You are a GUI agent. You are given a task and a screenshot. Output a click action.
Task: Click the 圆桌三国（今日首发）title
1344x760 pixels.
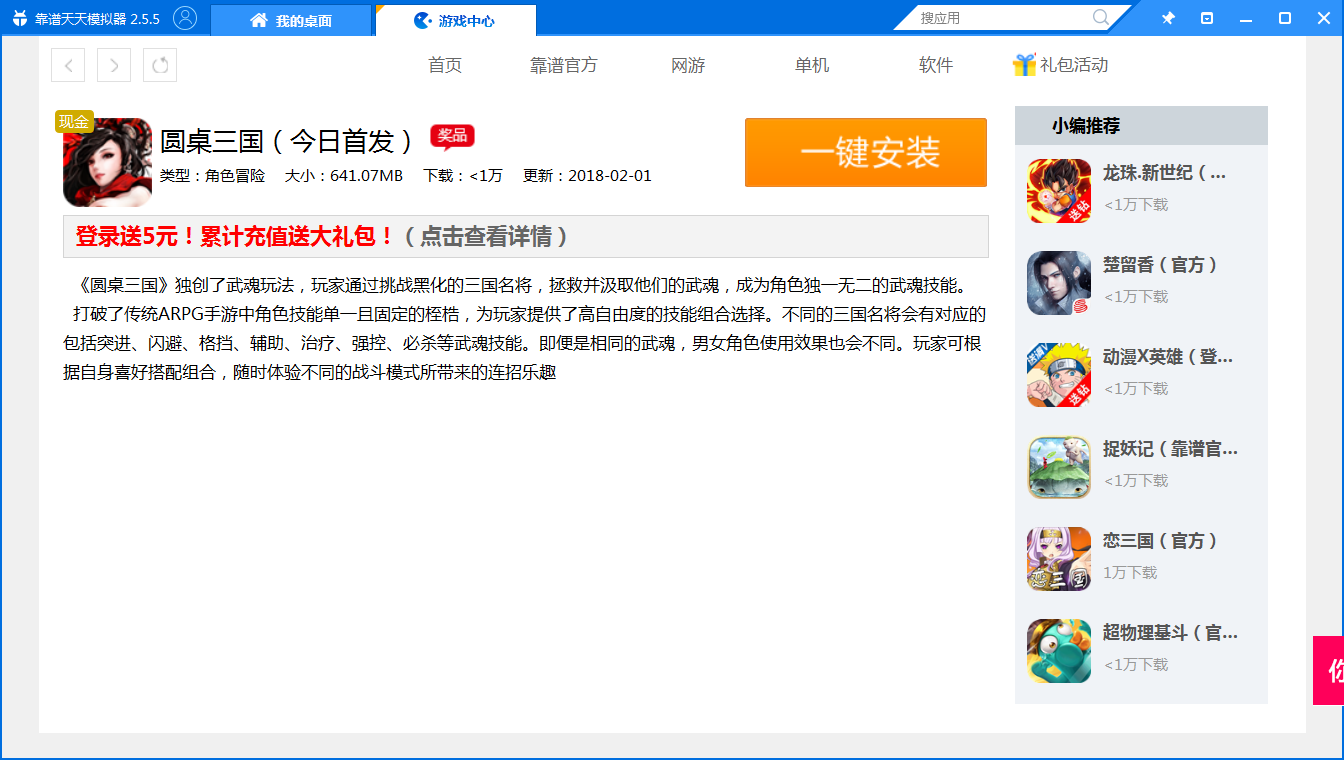pyautogui.click(x=287, y=141)
